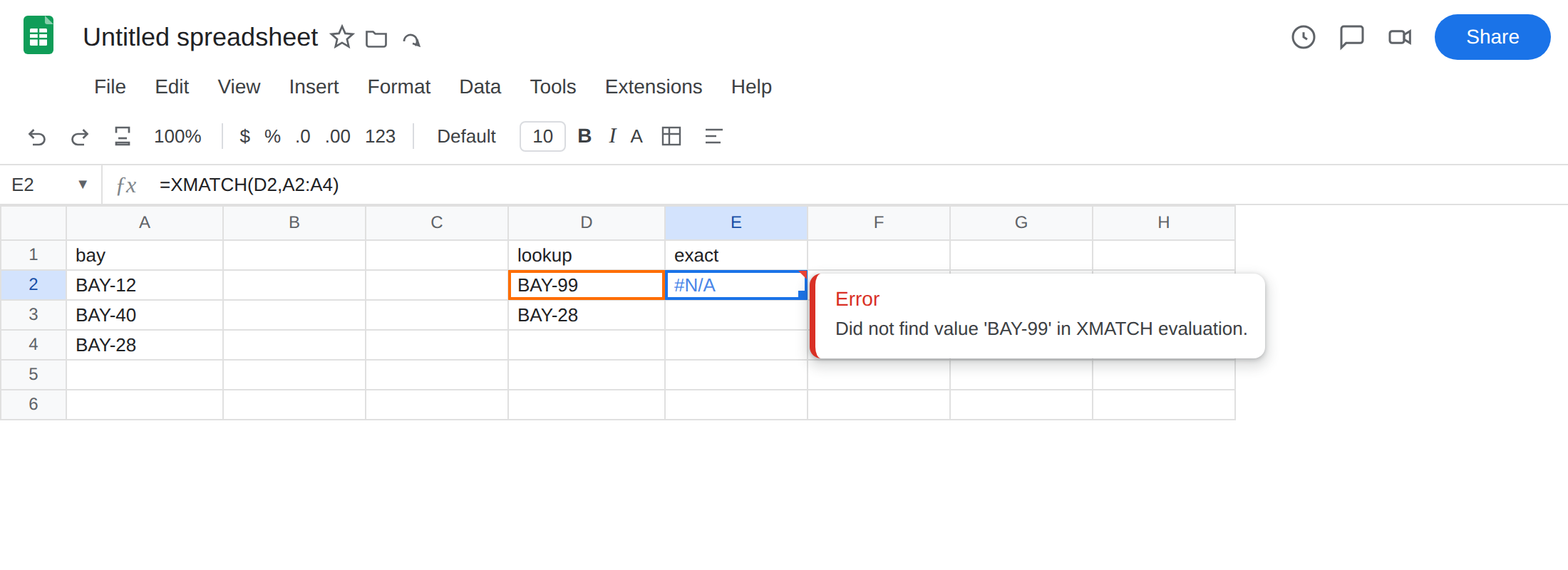Select cell with BAY-40
Screen dimensions: 1568x570
click(145, 315)
